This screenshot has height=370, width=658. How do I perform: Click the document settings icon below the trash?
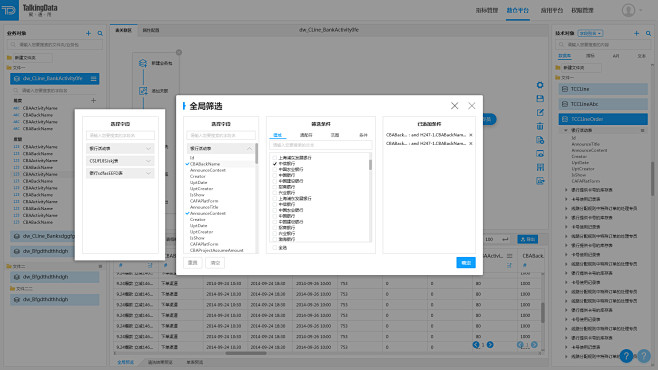click(540, 140)
